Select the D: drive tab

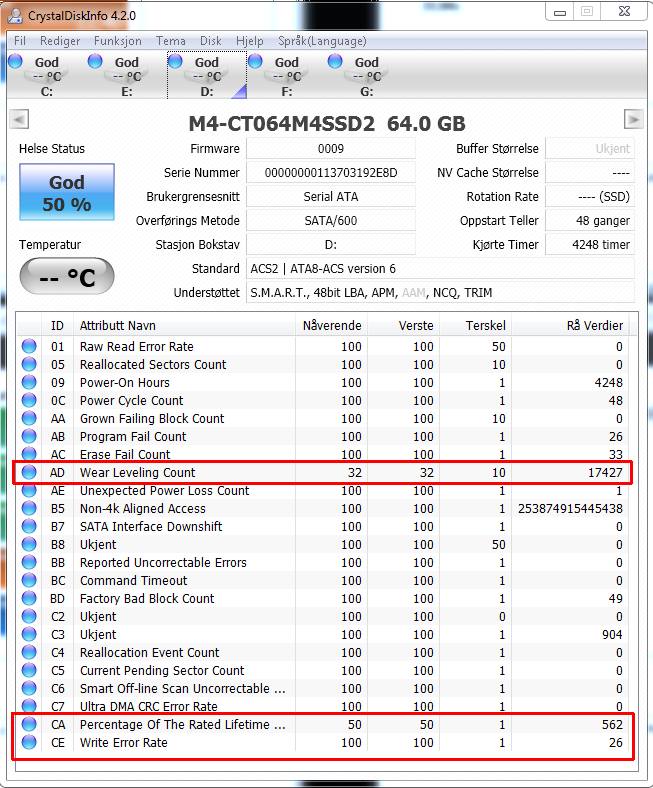(x=207, y=75)
